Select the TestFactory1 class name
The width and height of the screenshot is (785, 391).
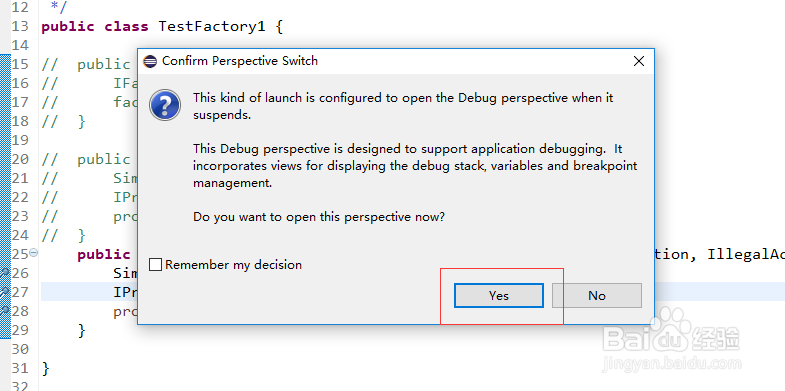point(212,27)
